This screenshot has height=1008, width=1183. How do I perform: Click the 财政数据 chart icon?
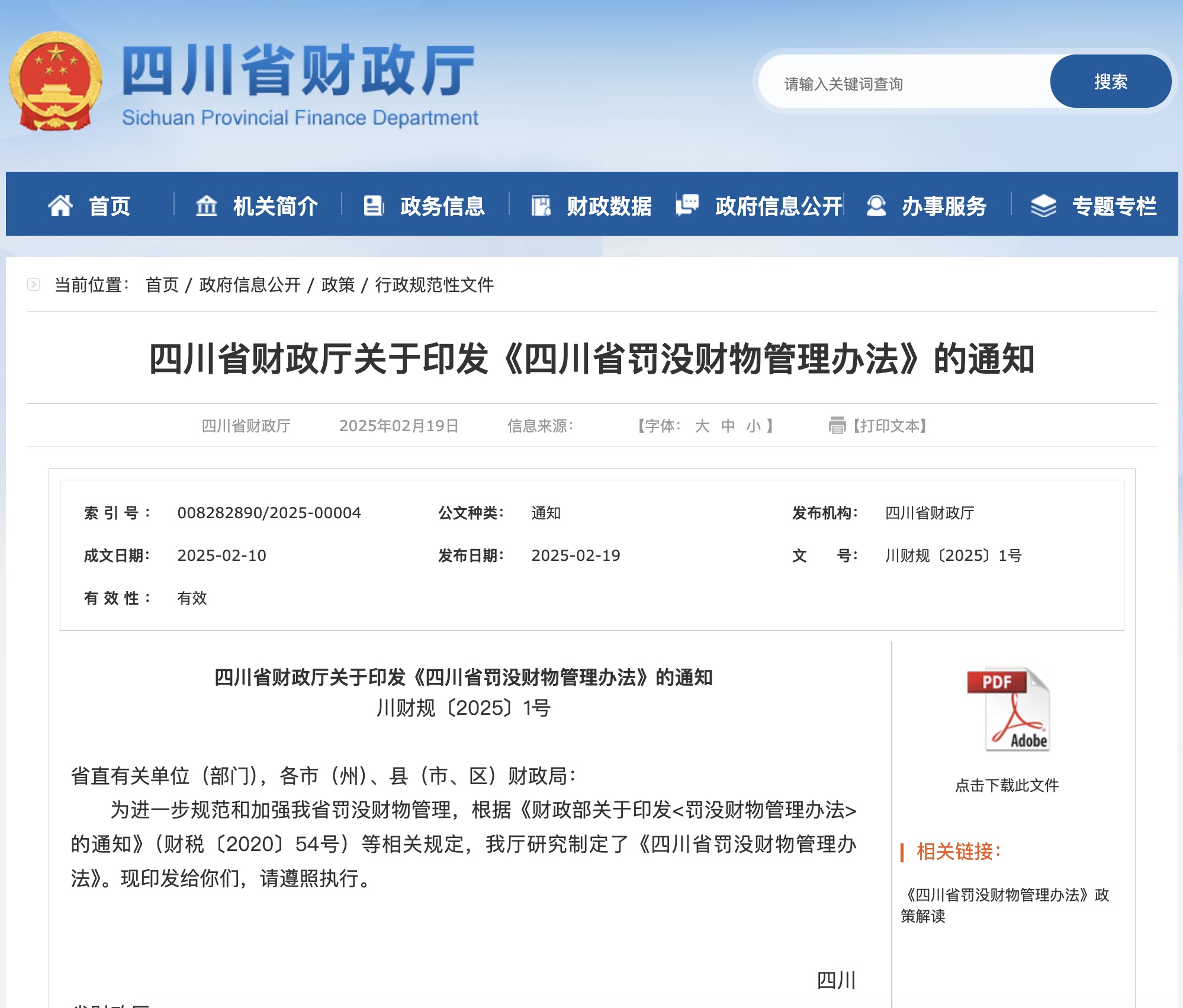click(541, 206)
